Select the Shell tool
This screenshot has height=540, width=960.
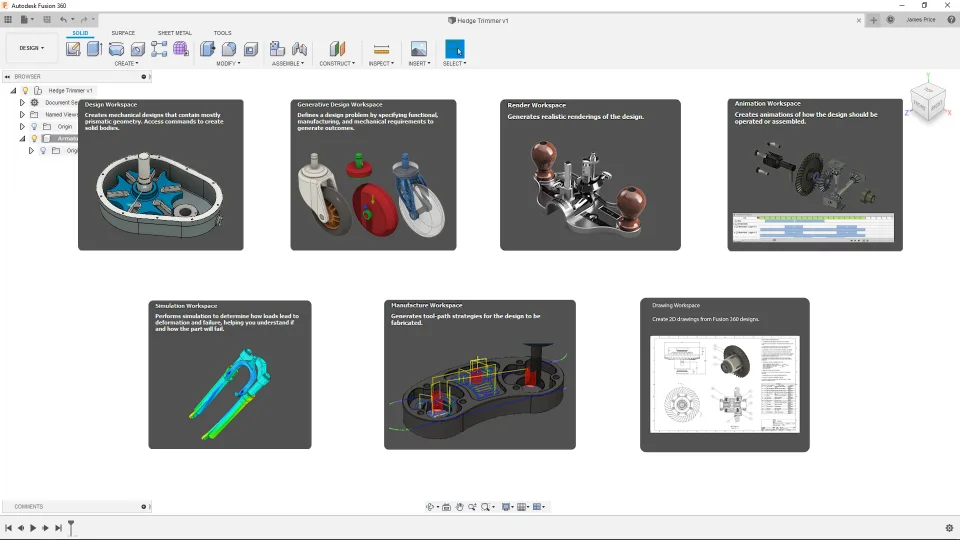click(x=251, y=49)
